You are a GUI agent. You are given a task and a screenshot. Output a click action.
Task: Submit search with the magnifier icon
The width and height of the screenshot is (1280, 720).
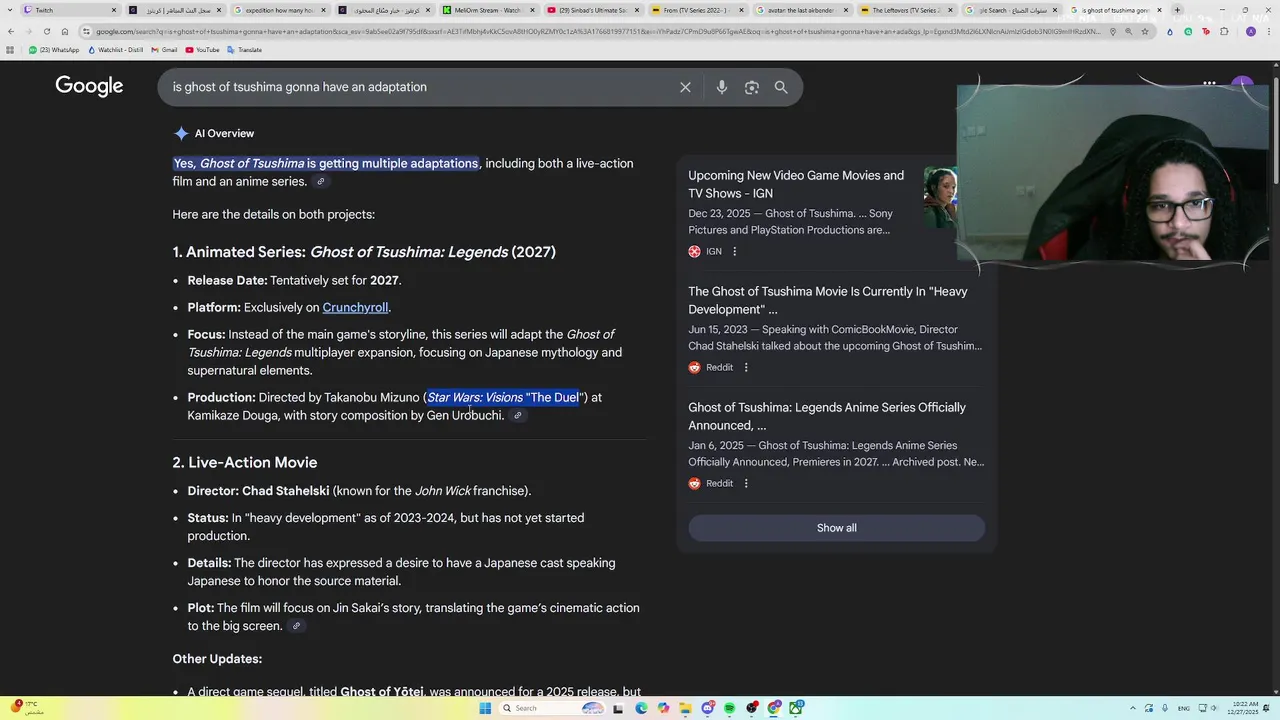click(781, 87)
